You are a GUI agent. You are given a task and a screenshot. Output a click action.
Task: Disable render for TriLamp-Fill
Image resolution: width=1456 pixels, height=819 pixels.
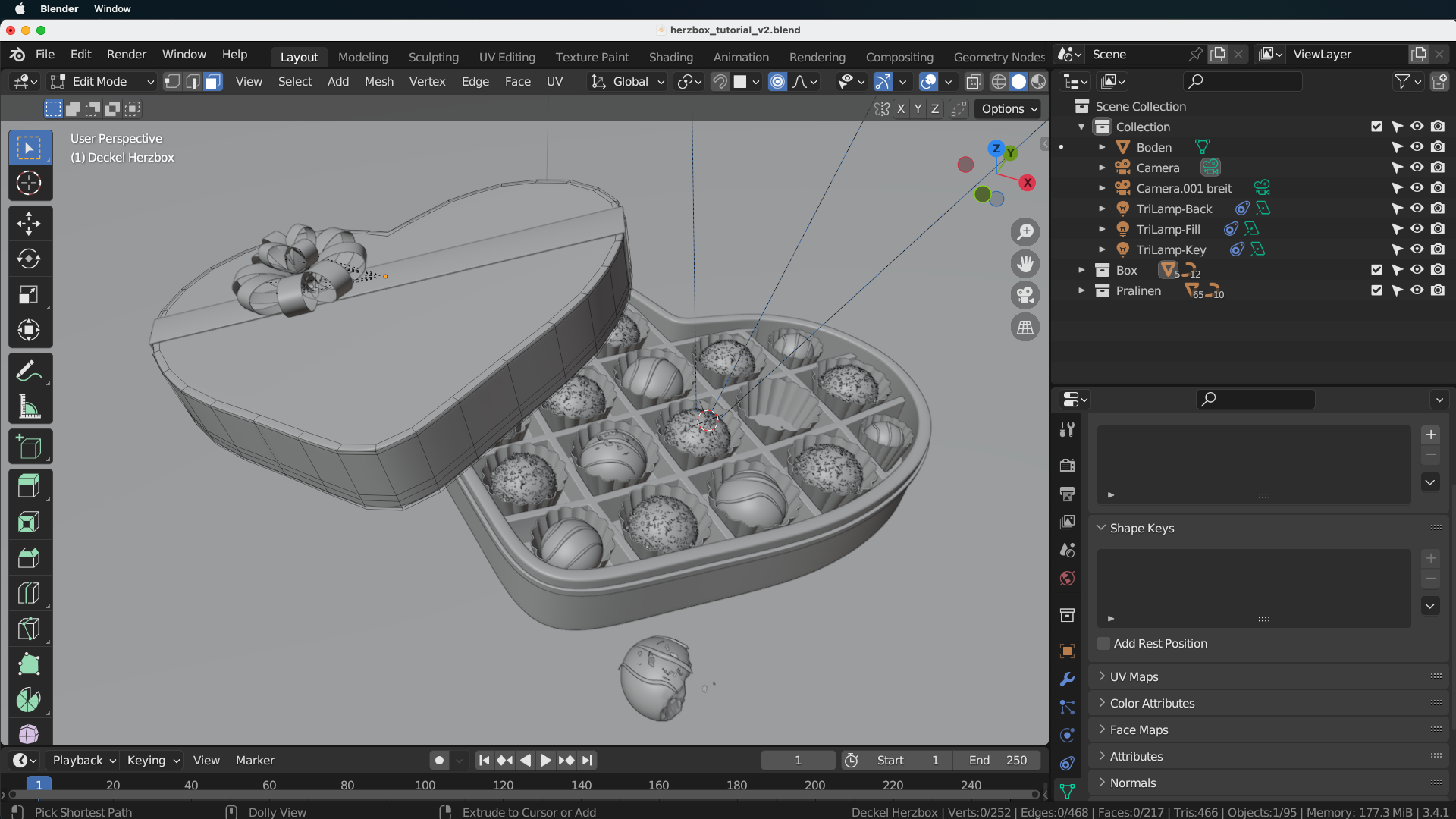point(1438,229)
